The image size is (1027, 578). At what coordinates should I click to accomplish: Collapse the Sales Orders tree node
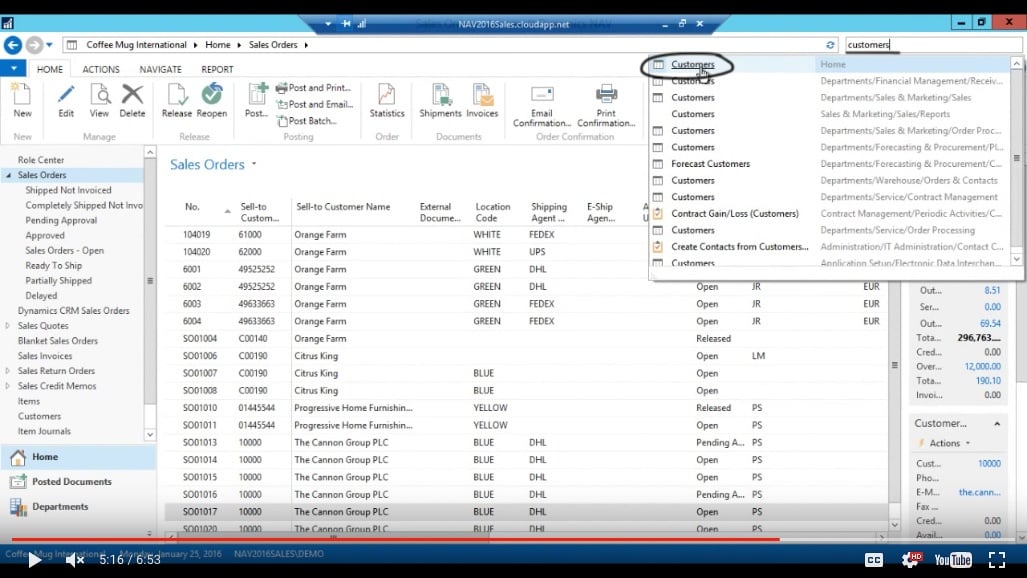pyautogui.click(x=9, y=175)
